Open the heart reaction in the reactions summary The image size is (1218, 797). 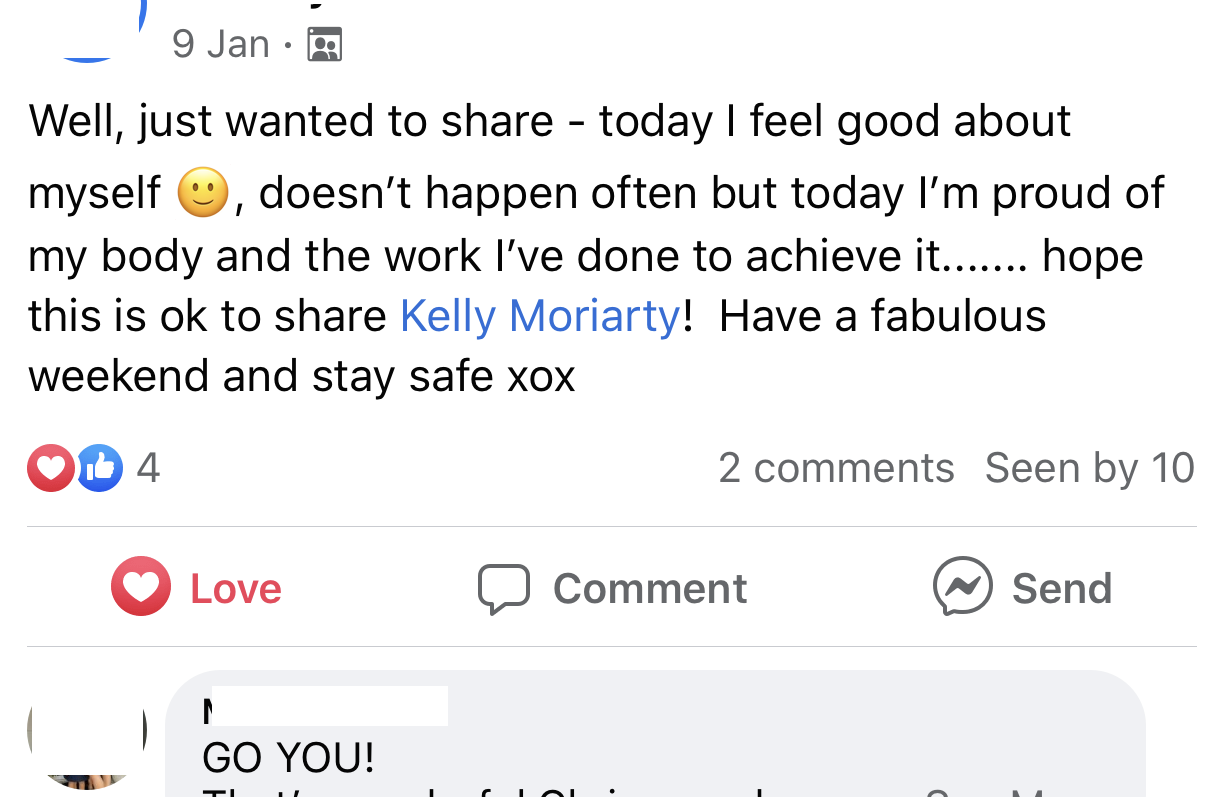[50, 468]
